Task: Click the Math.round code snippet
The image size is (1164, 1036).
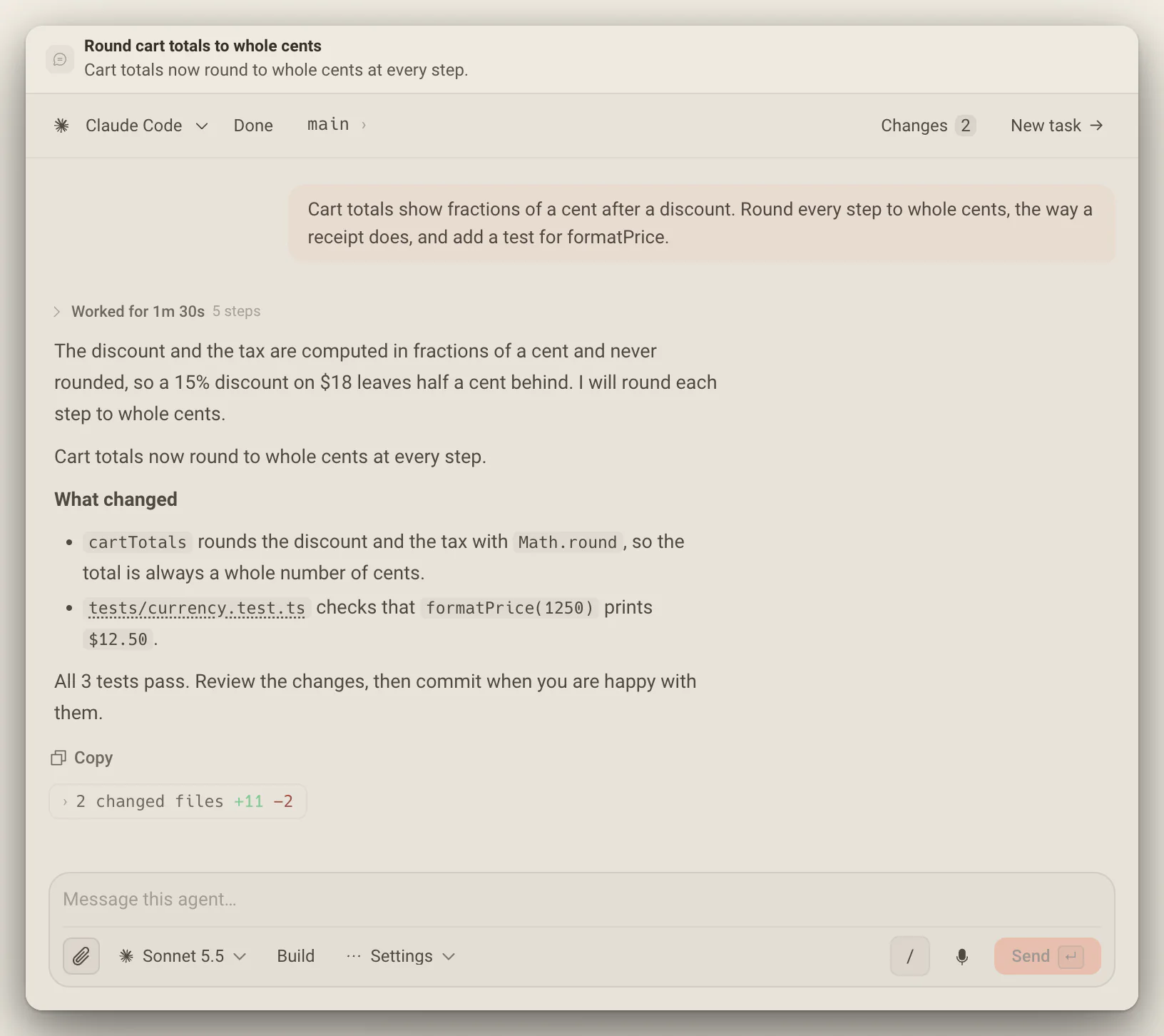Action: pyautogui.click(x=568, y=542)
